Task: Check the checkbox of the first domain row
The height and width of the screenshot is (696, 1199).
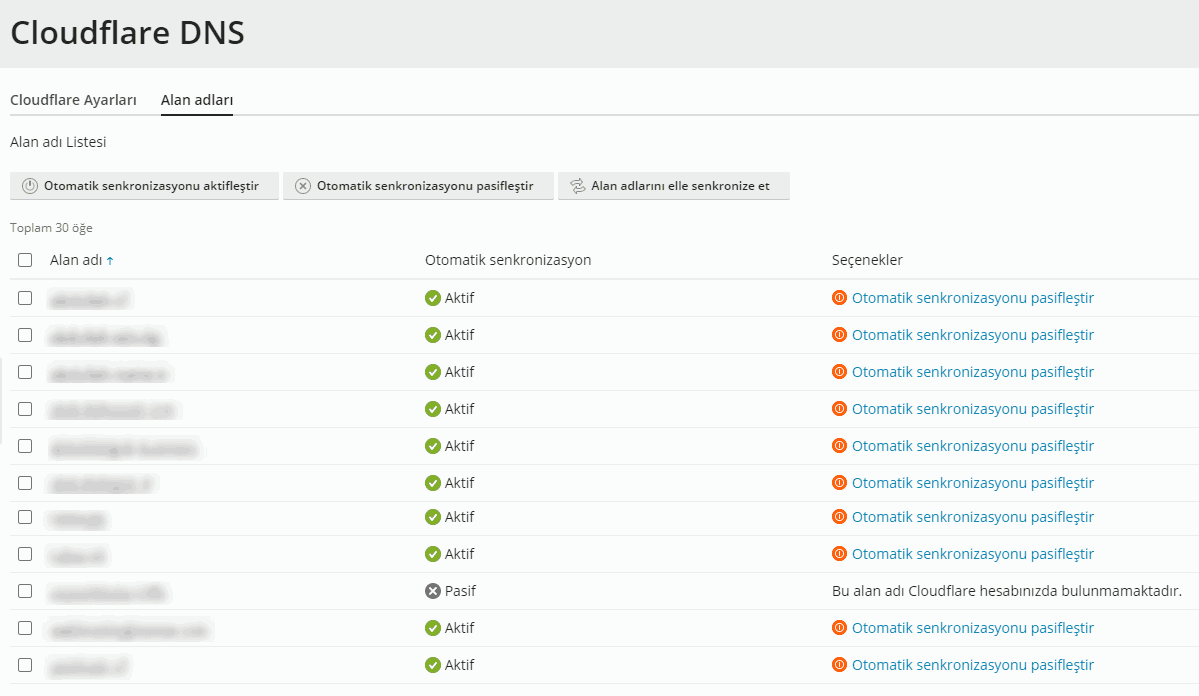Action: pos(25,298)
